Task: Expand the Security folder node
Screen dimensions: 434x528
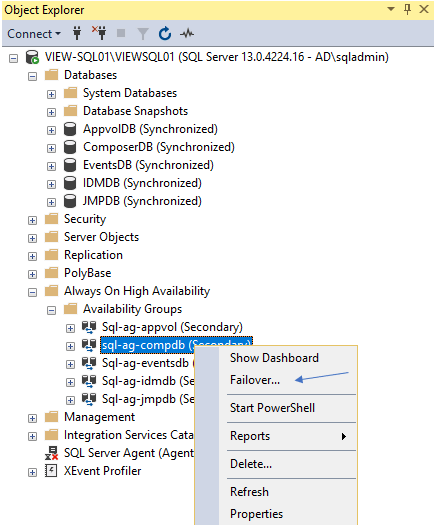Action: point(32,220)
